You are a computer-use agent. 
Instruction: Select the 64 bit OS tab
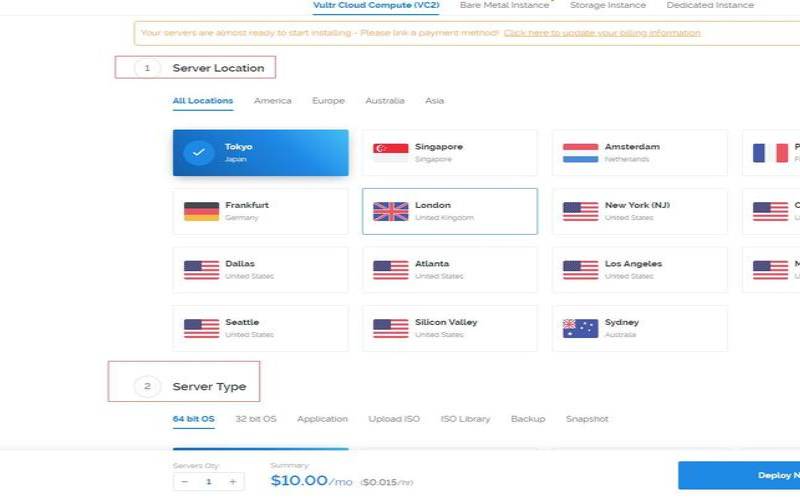click(x=193, y=419)
